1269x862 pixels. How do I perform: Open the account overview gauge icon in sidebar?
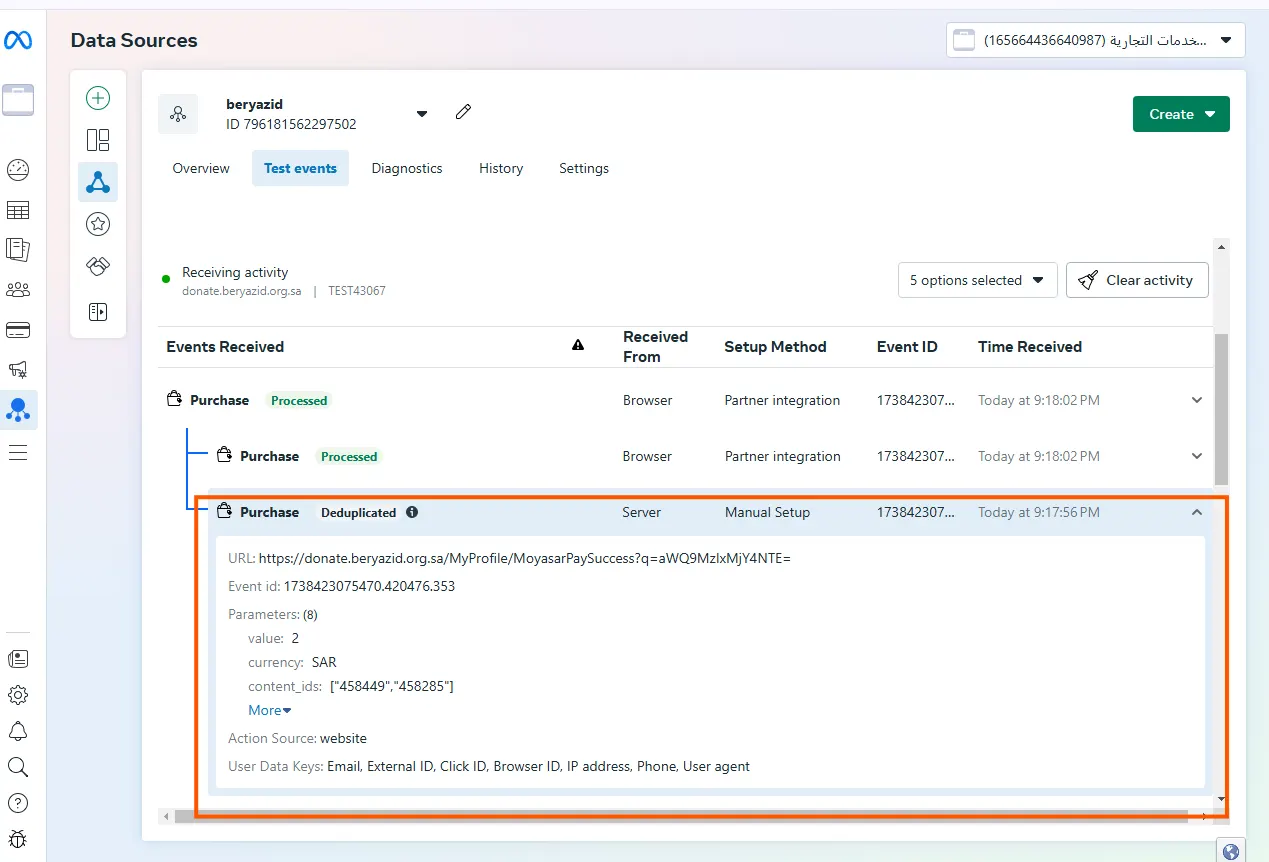coord(18,169)
